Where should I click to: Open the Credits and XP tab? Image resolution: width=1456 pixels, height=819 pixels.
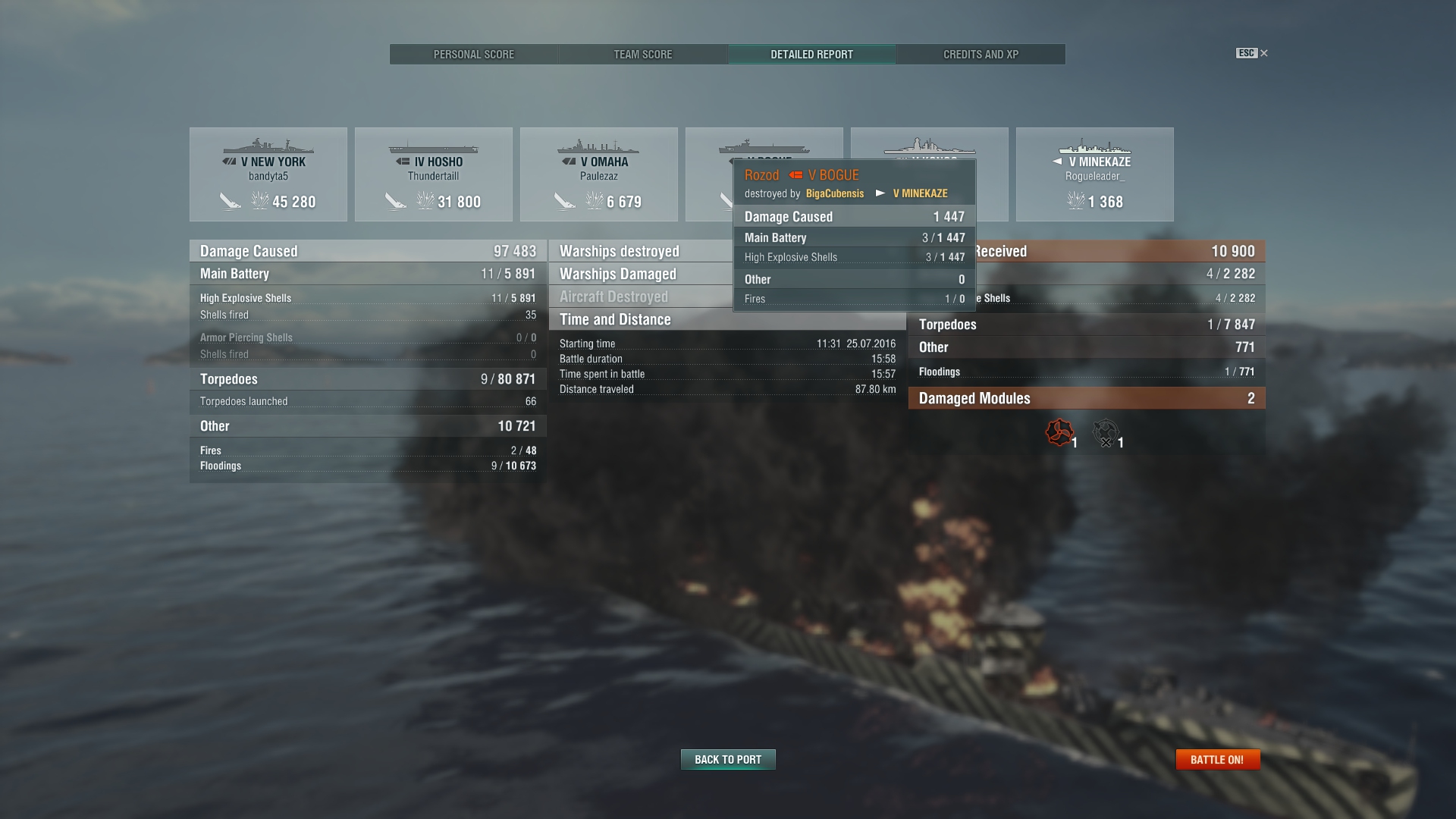981,55
